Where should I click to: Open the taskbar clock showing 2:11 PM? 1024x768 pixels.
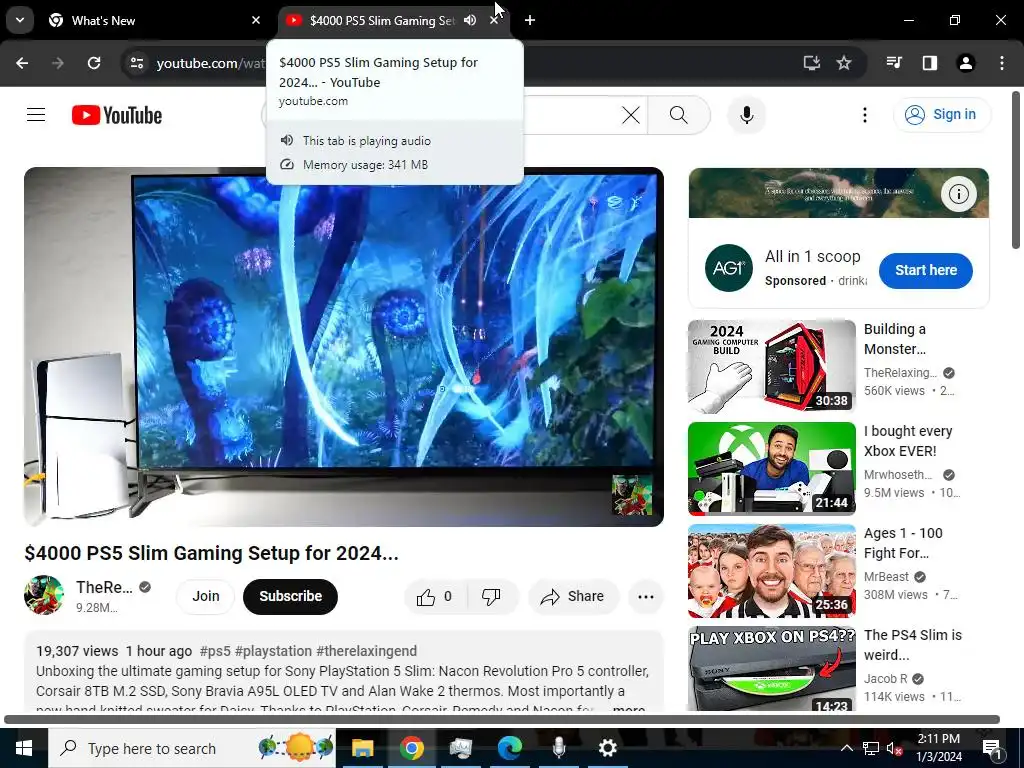click(938, 748)
